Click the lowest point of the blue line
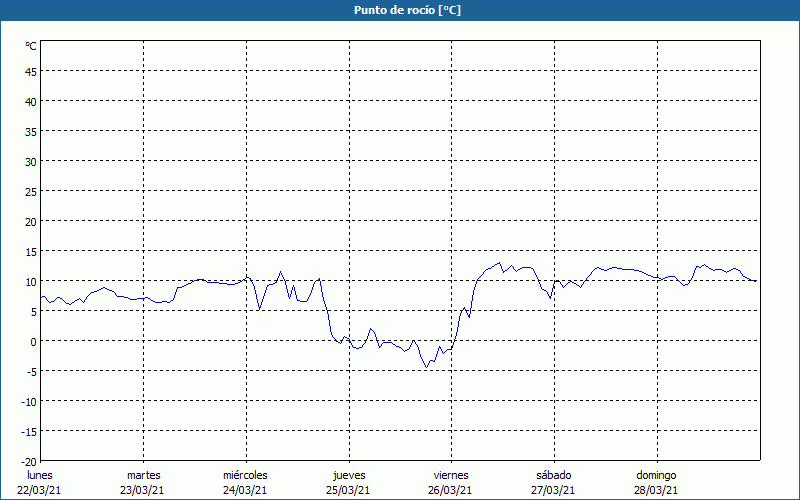The image size is (800, 500). 426,367
